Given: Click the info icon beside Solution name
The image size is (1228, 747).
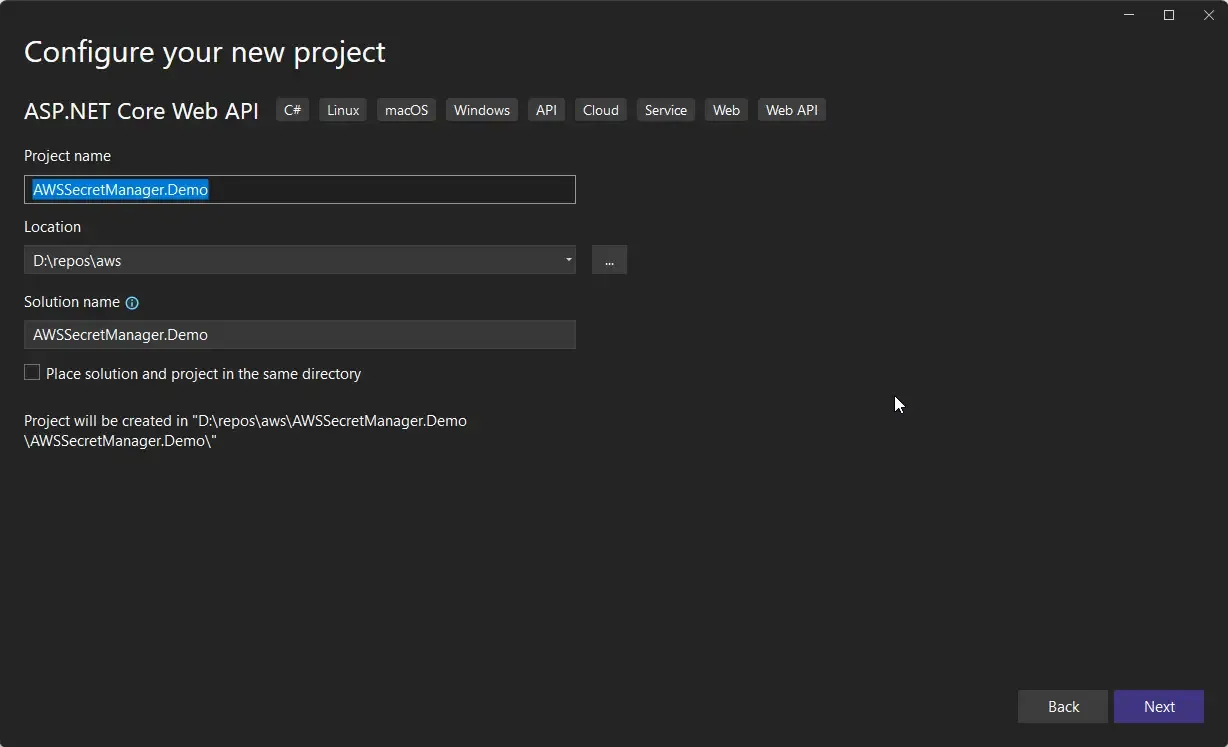Looking at the screenshot, I should [x=132, y=302].
